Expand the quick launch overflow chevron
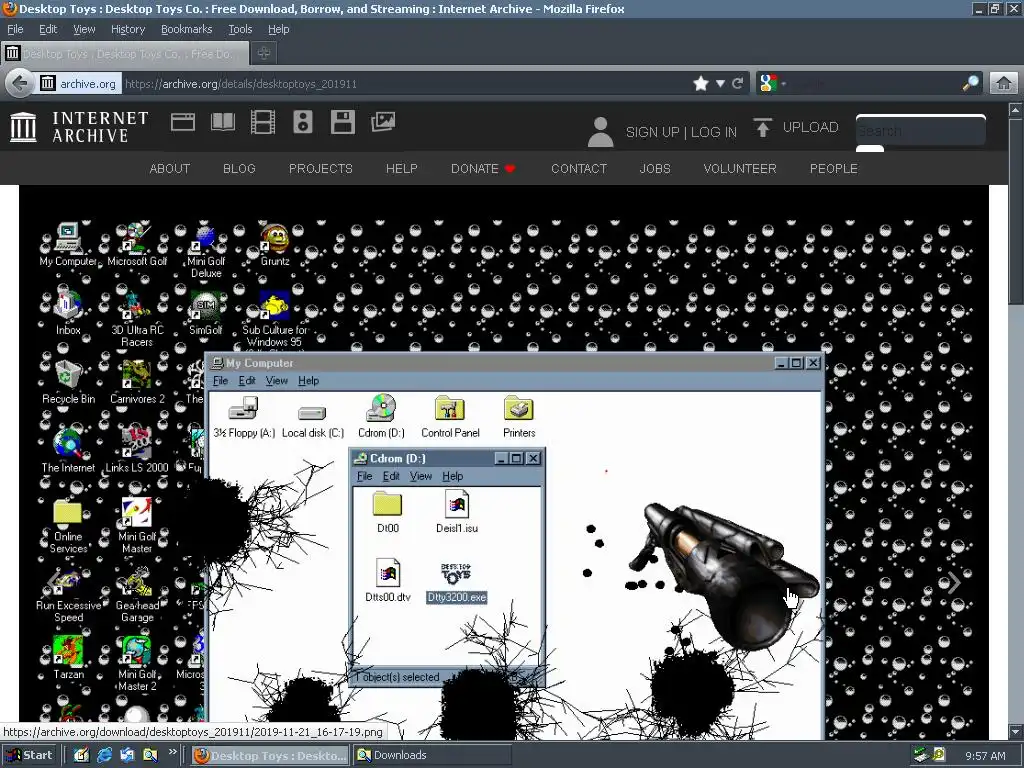This screenshot has height=768, width=1024. (x=172, y=752)
